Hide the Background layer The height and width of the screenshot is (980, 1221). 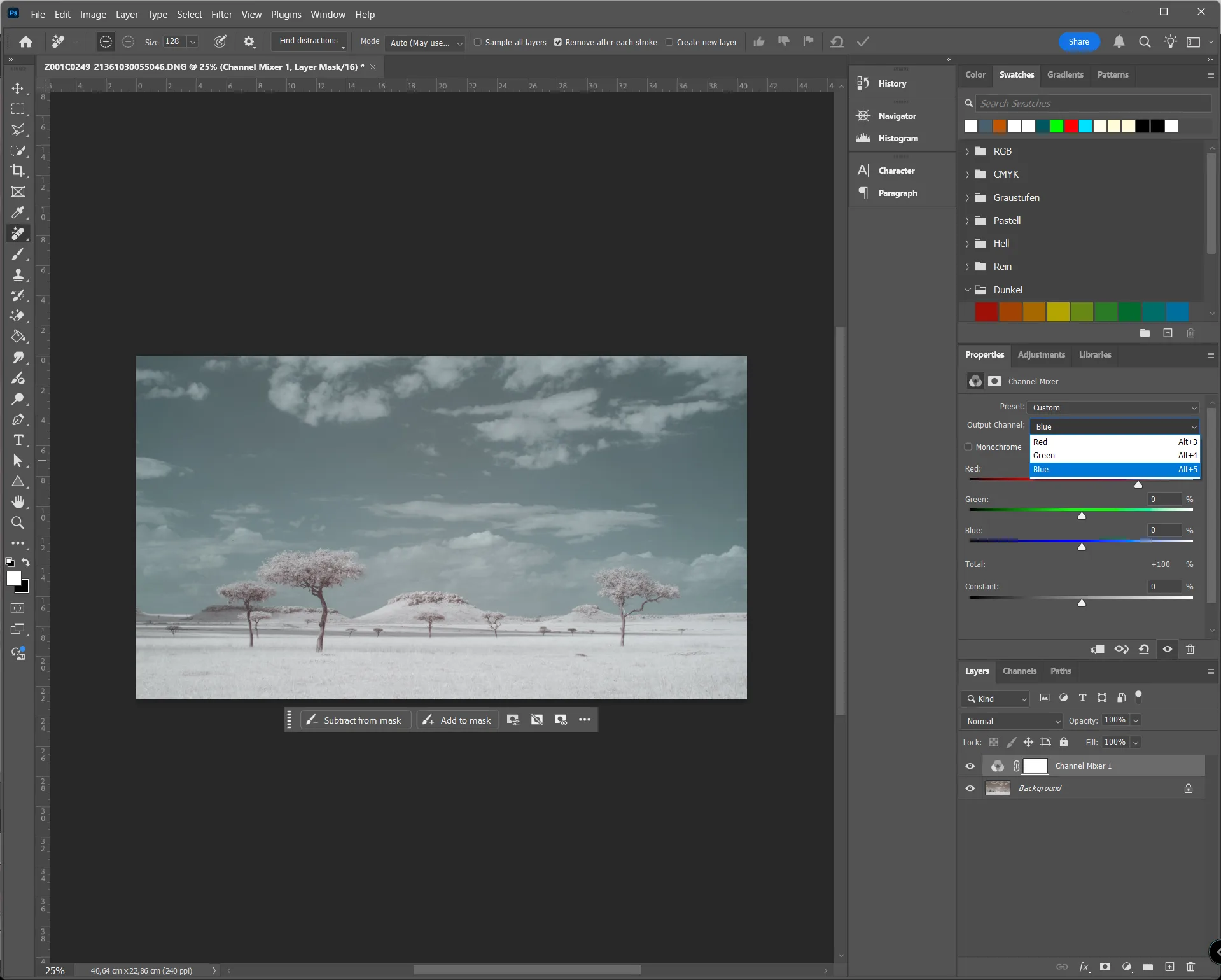[970, 788]
